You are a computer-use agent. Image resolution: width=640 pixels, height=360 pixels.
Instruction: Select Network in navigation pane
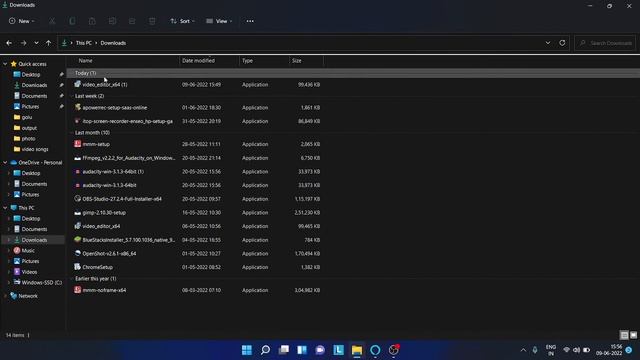tap(27, 296)
